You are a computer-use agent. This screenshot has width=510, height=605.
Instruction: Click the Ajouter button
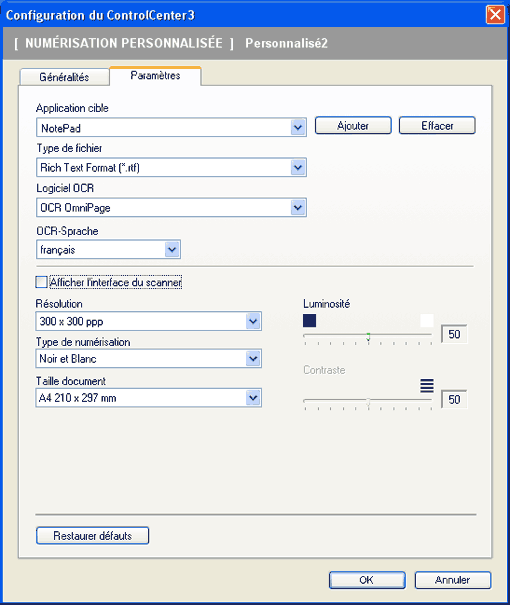pos(353,125)
